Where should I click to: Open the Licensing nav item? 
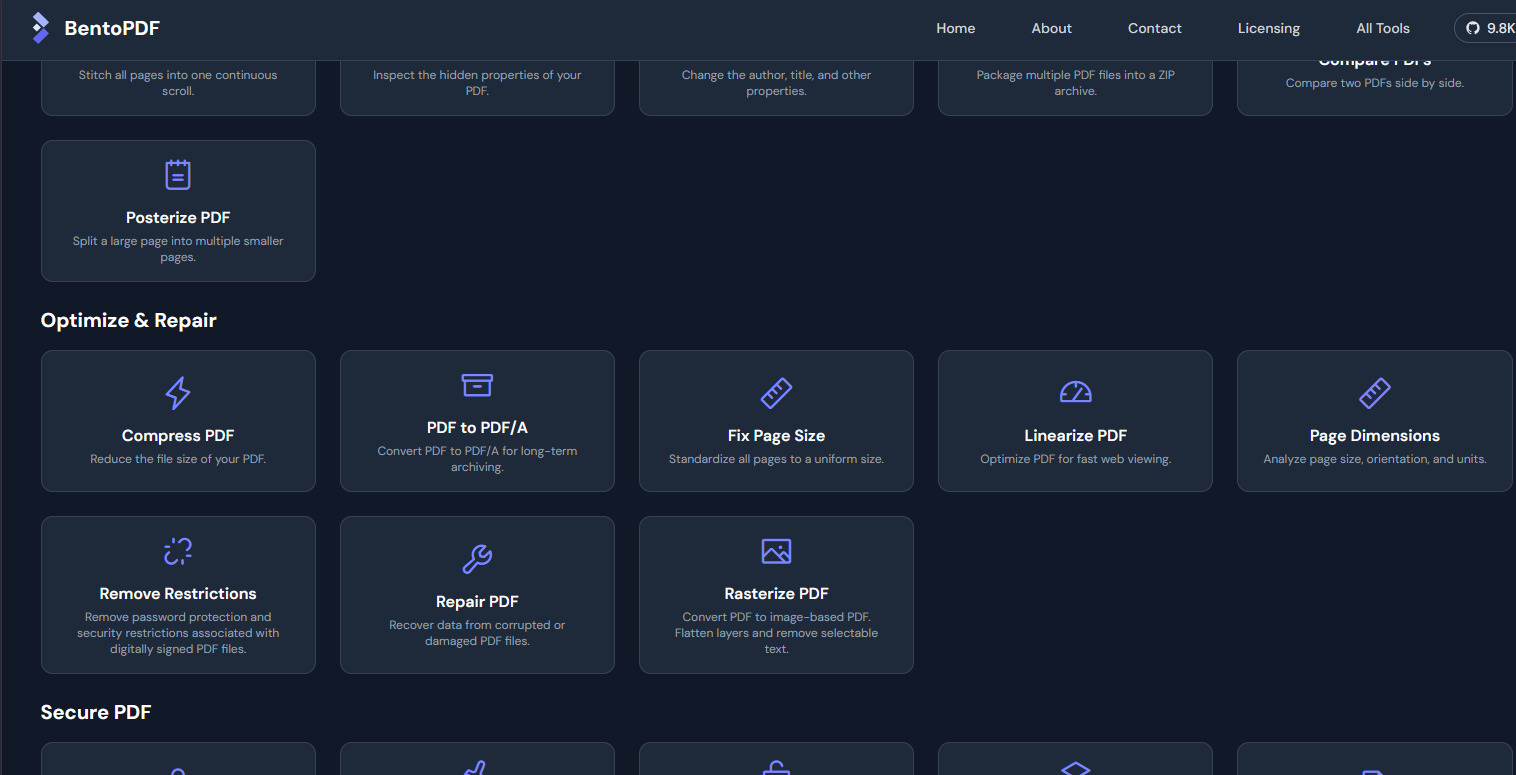[x=1268, y=28]
